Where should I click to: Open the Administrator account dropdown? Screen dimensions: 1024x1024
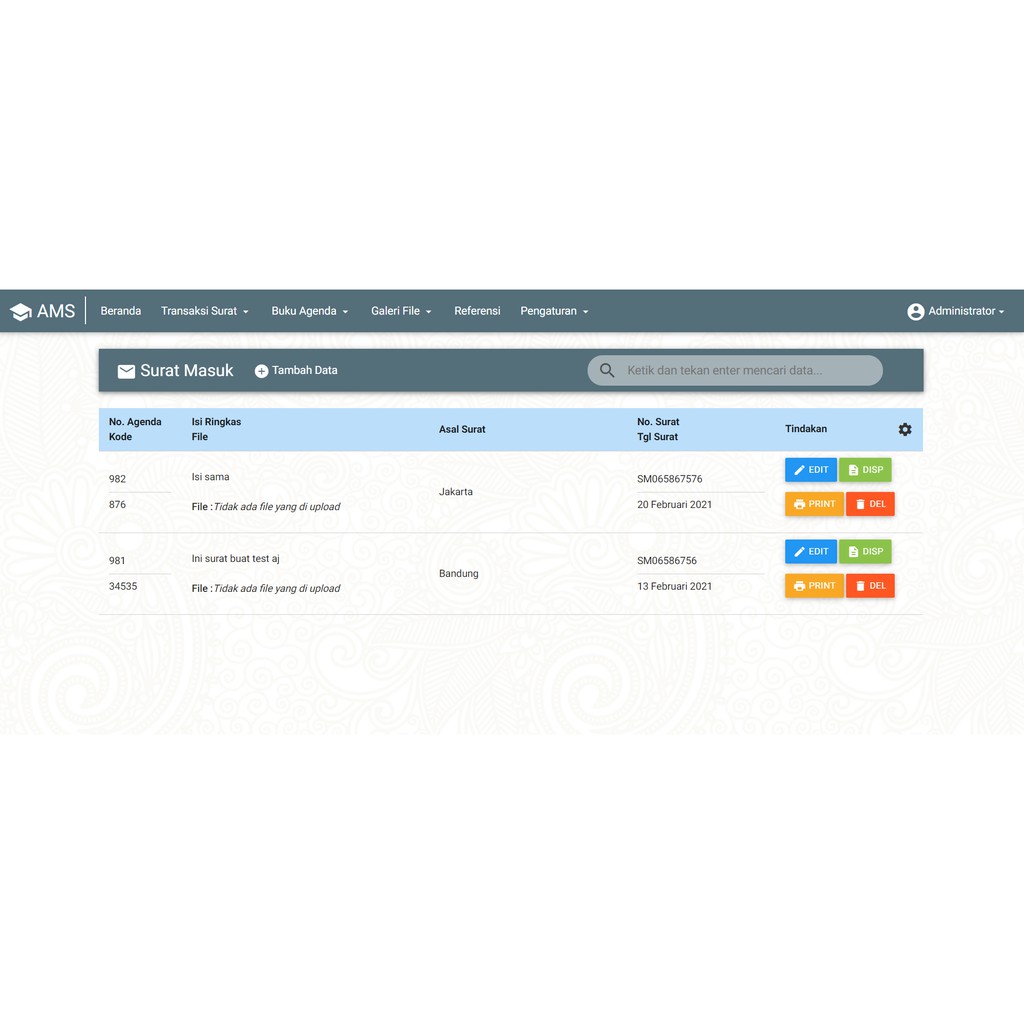pos(956,312)
